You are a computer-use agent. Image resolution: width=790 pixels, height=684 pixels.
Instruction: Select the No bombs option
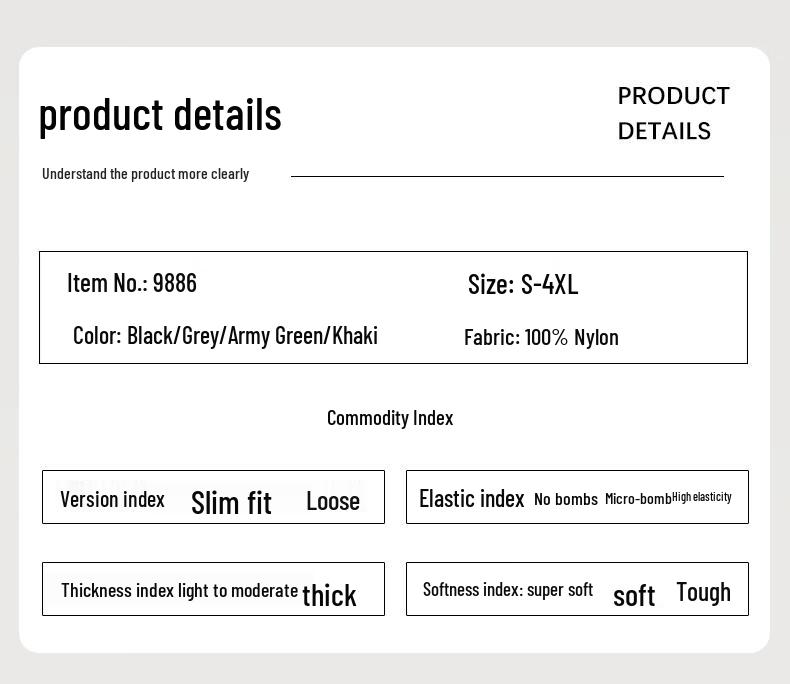(566, 499)
